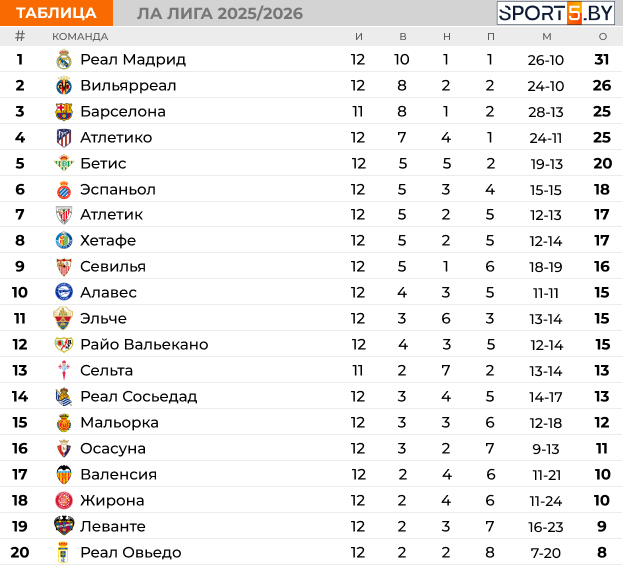Open the Атлетико team name link
This screenshot has height=565, width=623.
tap(116, 138)
